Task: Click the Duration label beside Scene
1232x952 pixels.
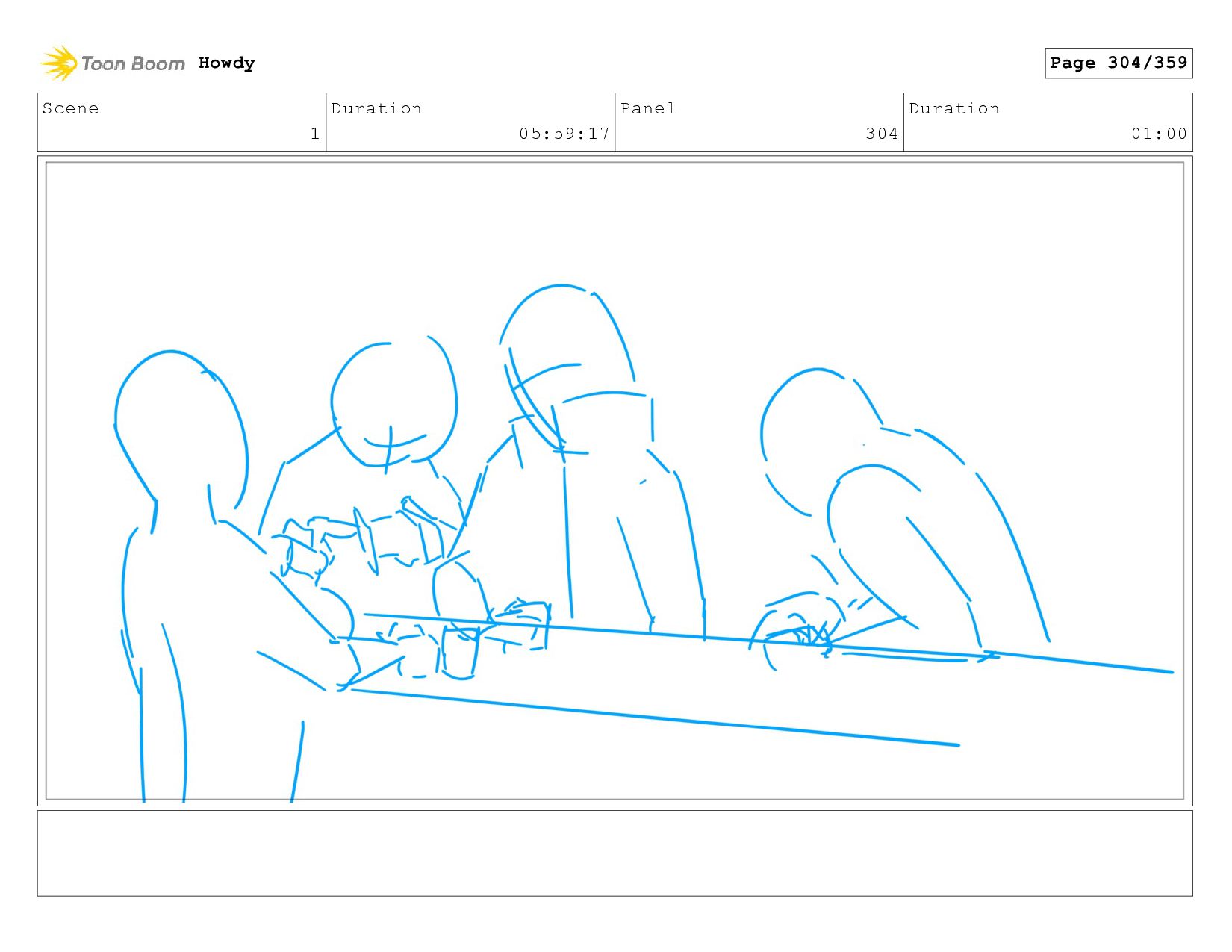Action: pos(376,108)
